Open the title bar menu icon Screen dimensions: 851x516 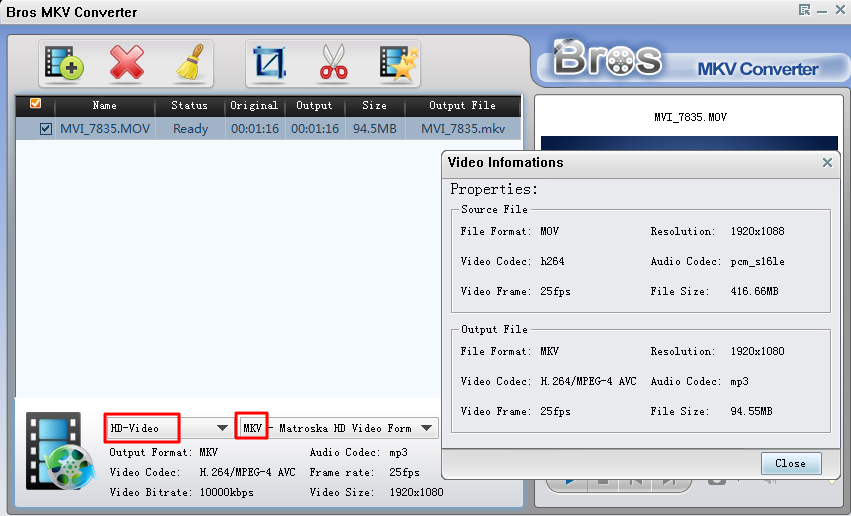[x=804, y=10]
